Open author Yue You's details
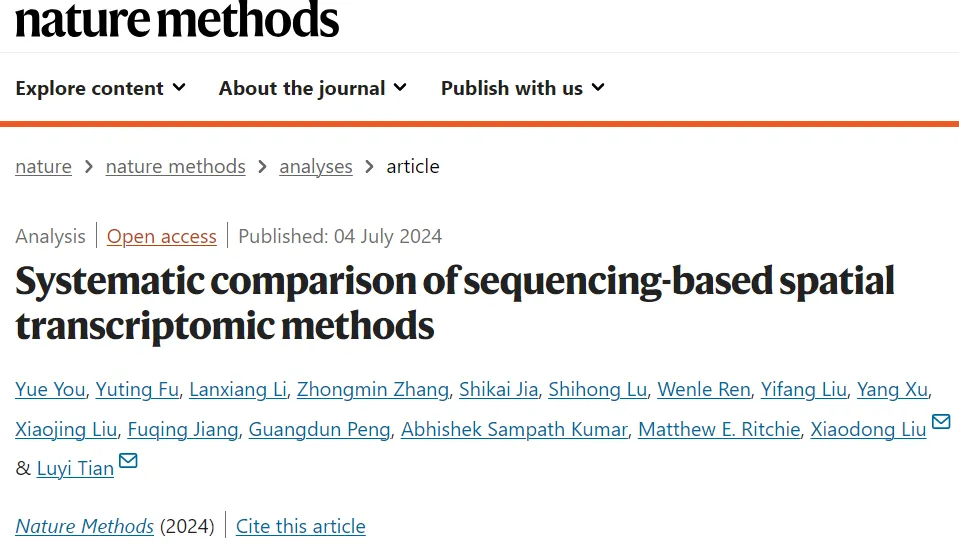Screen dimensions: 959x545 50,390
